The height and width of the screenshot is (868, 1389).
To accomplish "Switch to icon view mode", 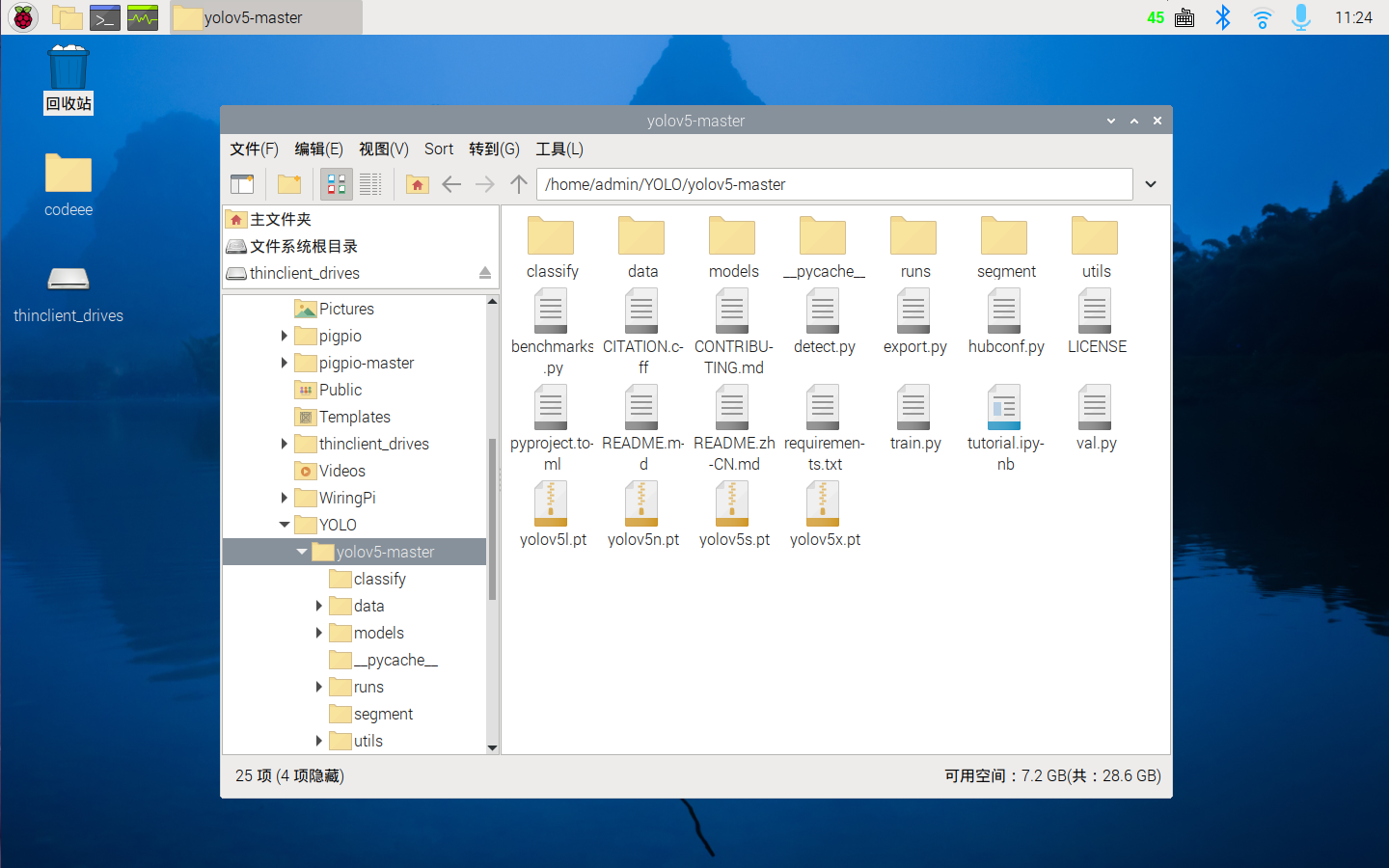I will pos(337,184).
